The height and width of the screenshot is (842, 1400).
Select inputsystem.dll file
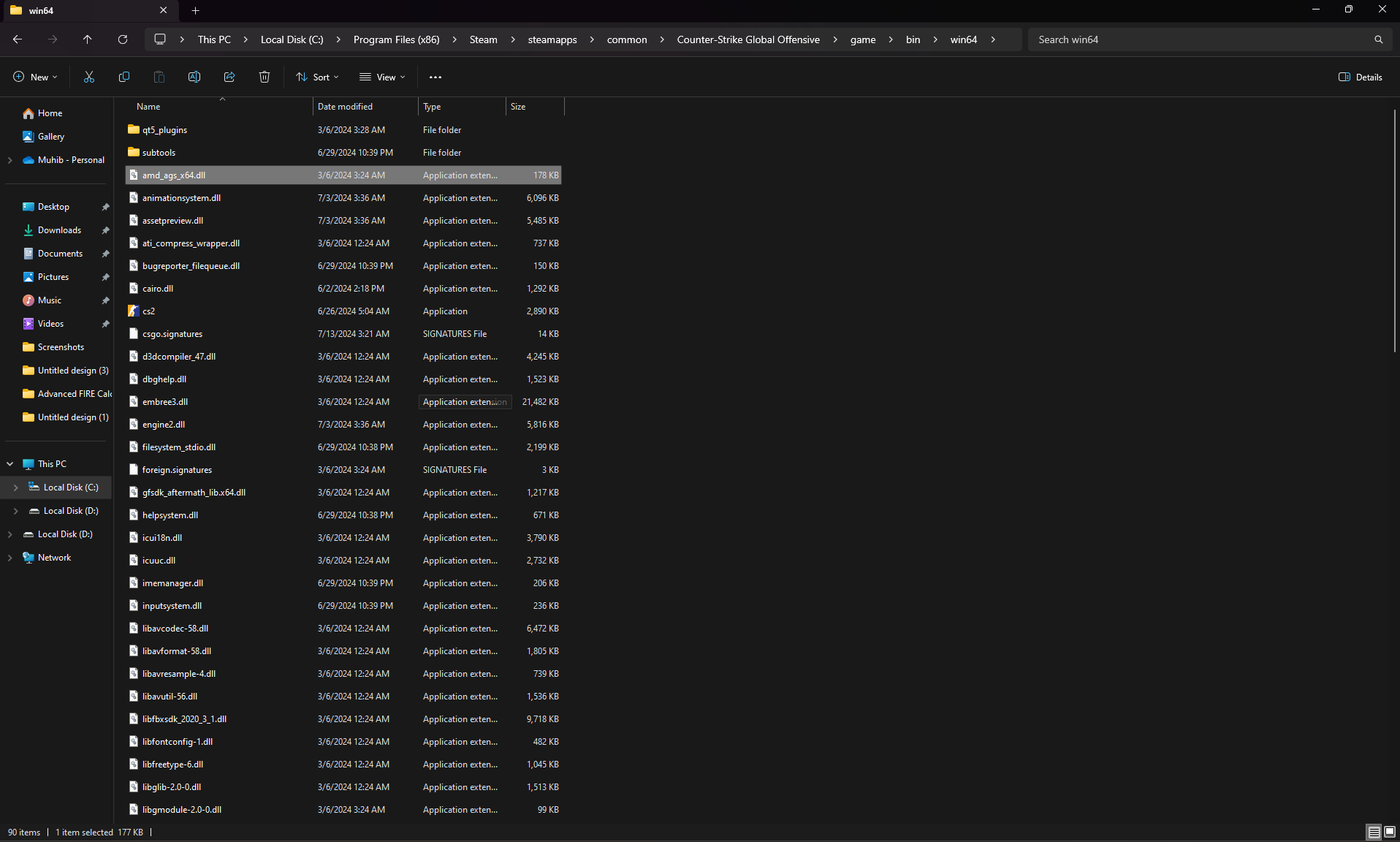tap(343, 605)
